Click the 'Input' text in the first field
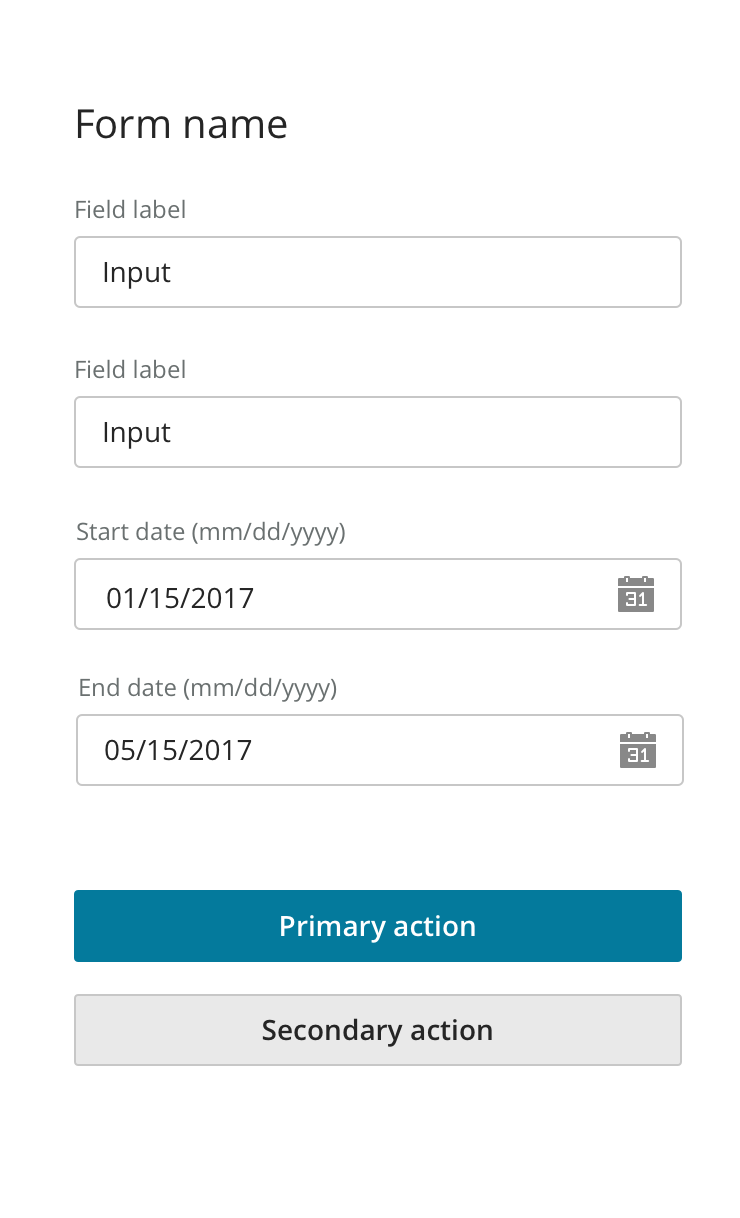The height and width of the screenshot is (1218, 740). pyautogui.click(x=136, y=273)
